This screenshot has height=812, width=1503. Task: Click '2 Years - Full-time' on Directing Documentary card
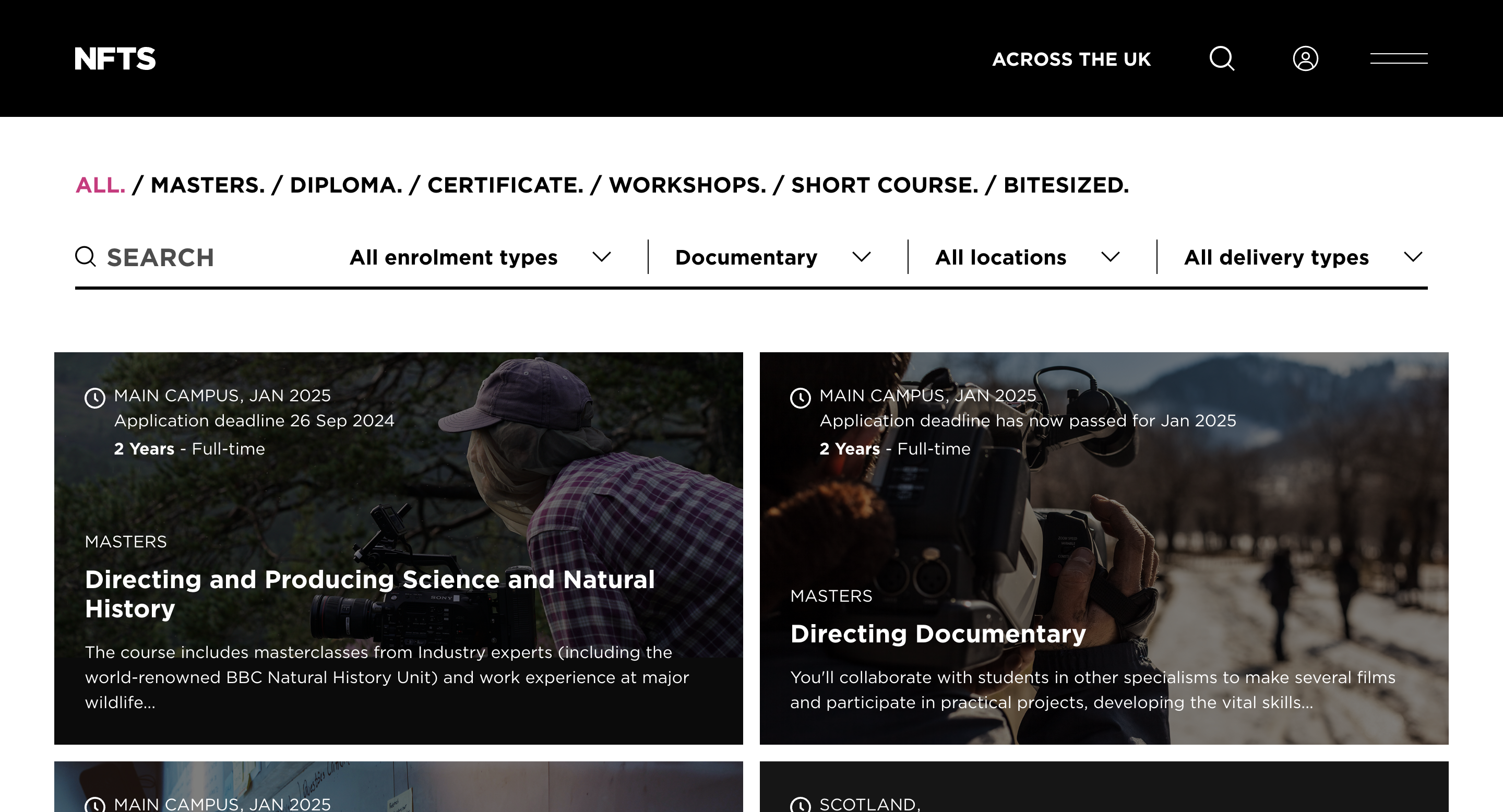(894, 449)
